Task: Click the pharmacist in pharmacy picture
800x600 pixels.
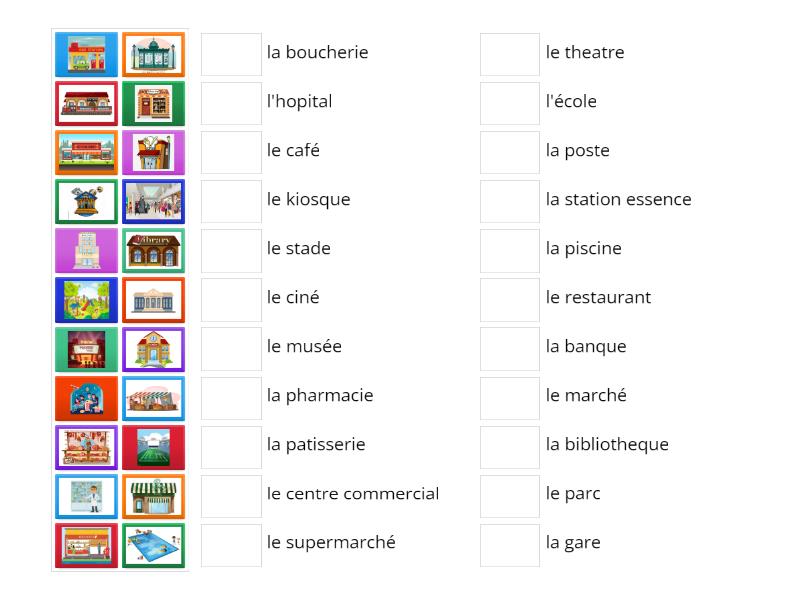Action: pos(87,495)
